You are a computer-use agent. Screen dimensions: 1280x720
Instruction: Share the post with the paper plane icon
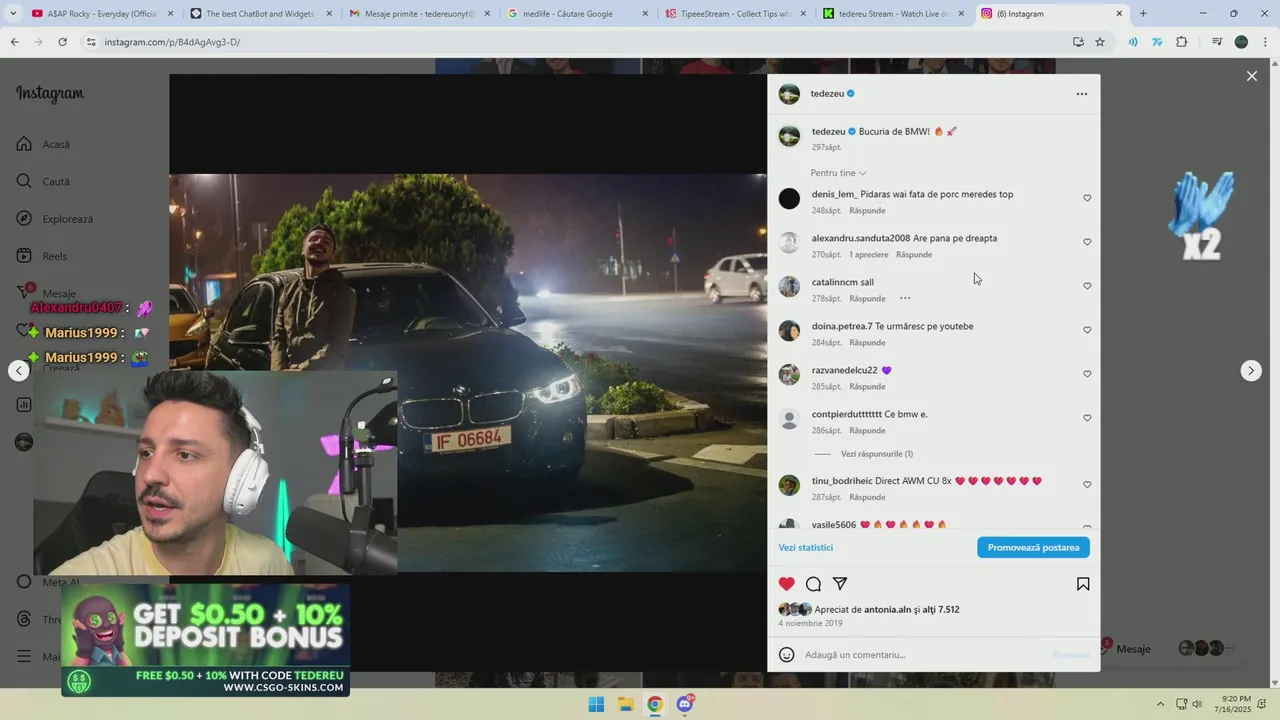[840, 584]
